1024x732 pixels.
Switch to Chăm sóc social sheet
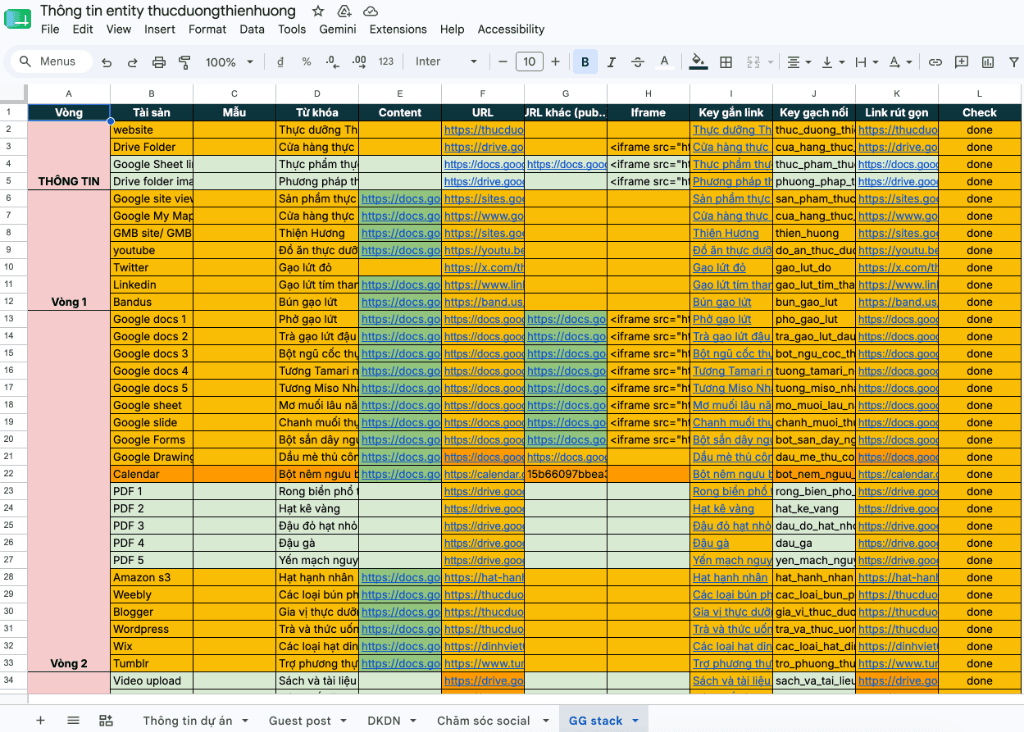point(483,721)
